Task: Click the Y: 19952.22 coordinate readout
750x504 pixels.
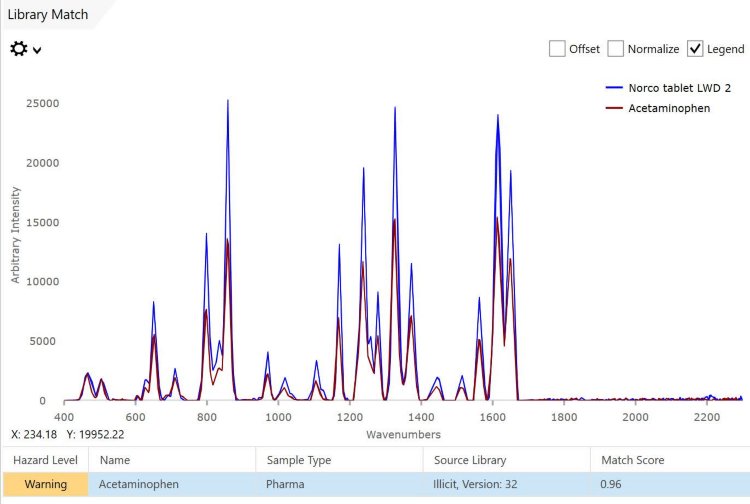Action: [x=95, y=434]
